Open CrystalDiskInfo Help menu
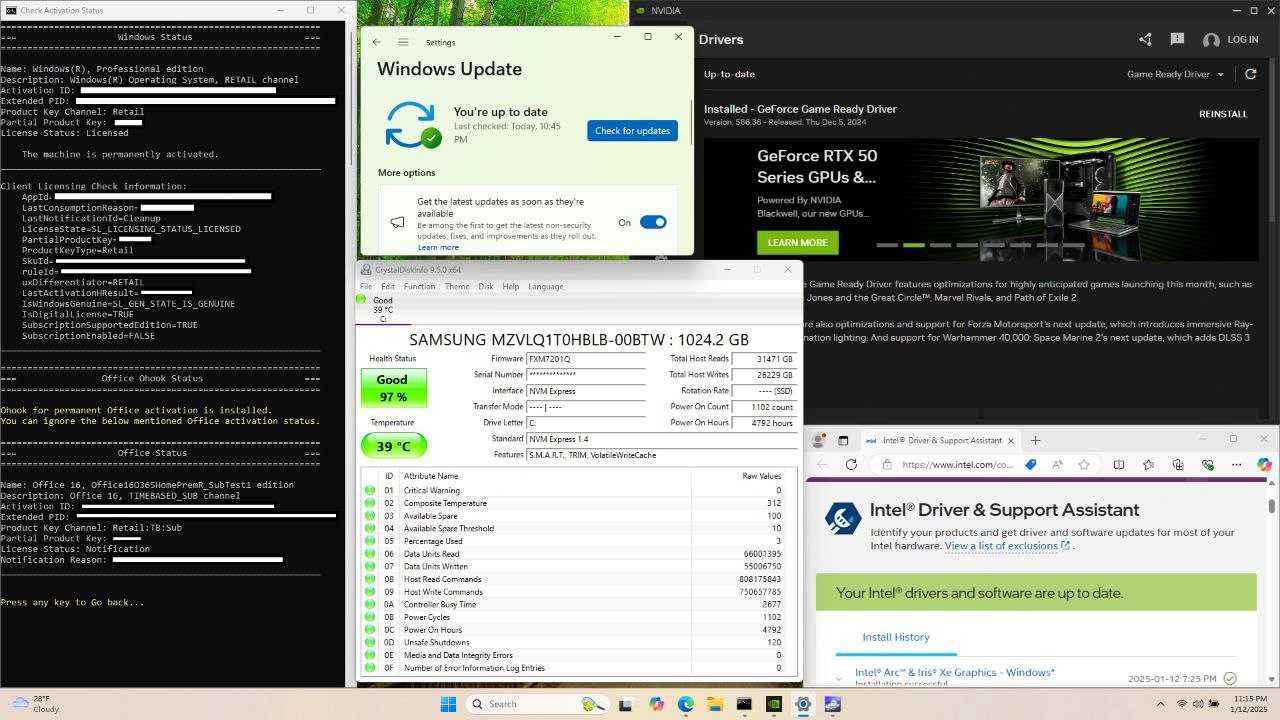Screen dimensions: 1280x720 click(511, 286)
